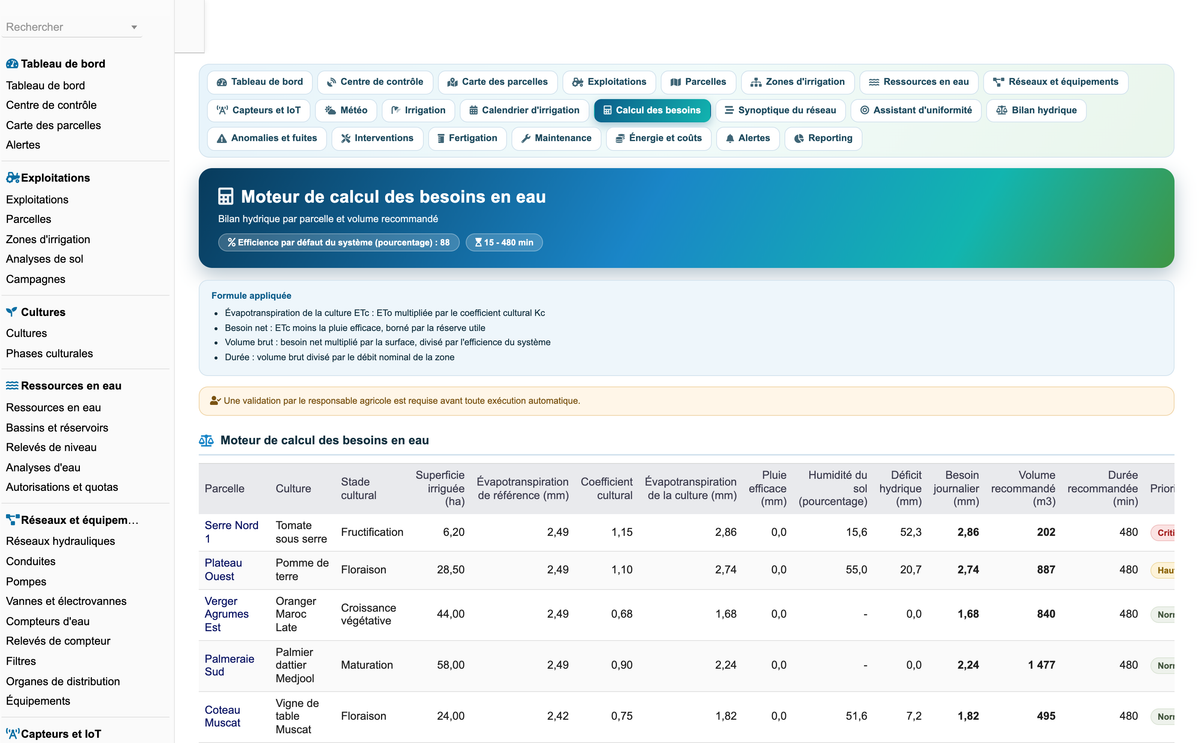Open Capteurs et IoT tab
Image resolution: width=1200 pixels, height=743 pixels.
click(x=259, y=110)
